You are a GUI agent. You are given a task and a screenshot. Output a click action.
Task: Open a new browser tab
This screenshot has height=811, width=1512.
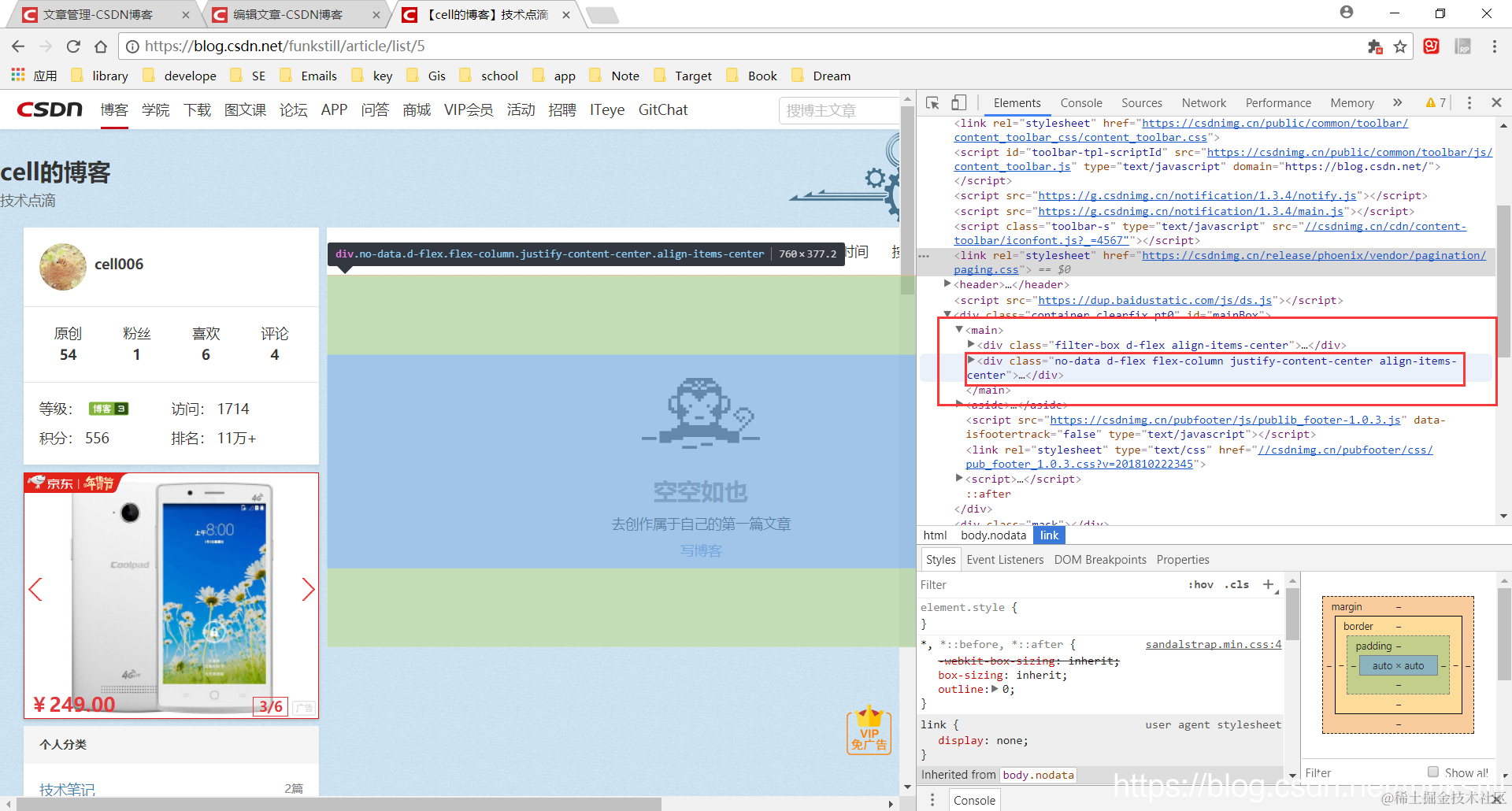(x=602, y=15)
